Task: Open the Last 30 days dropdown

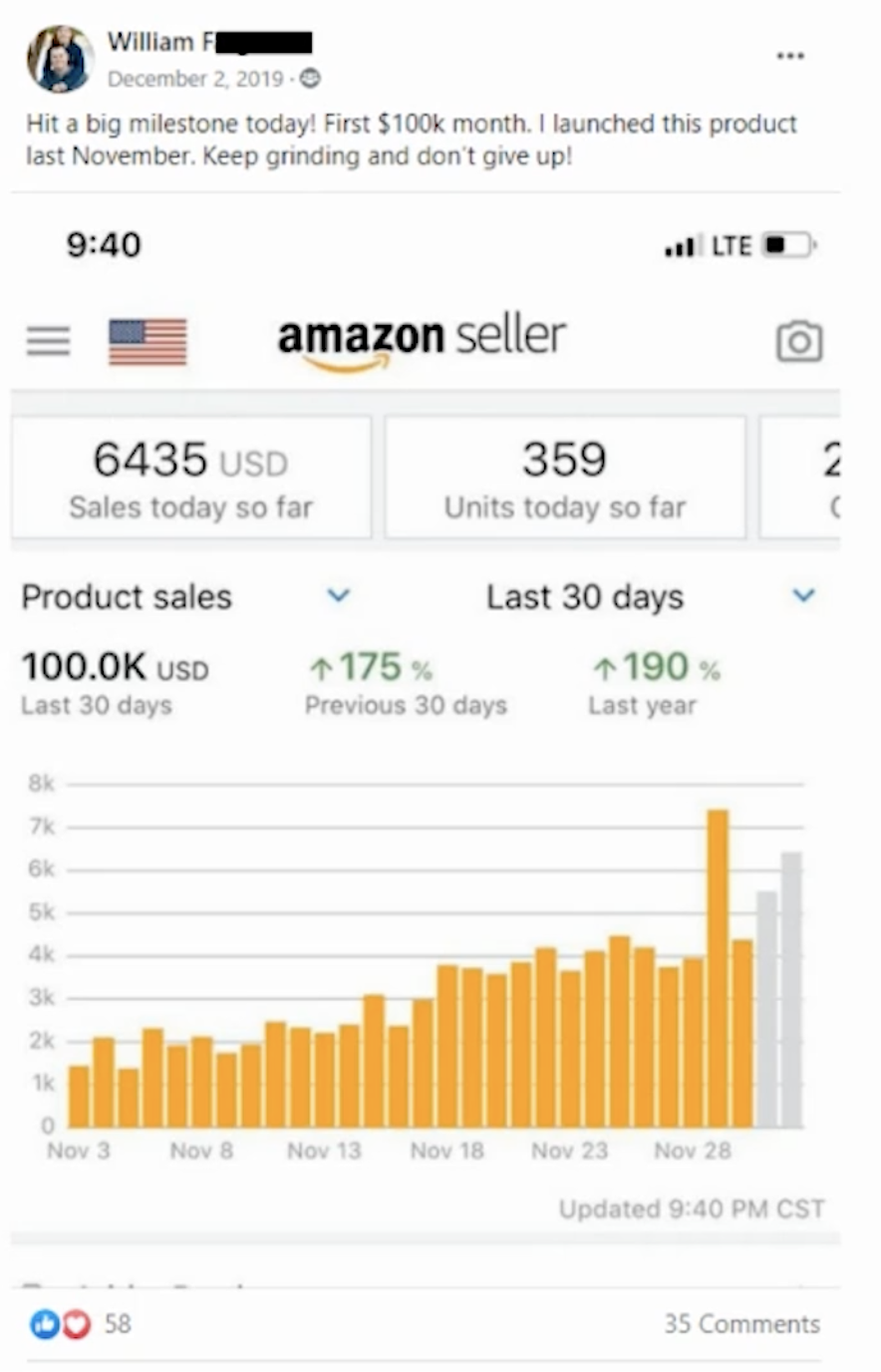Action: [x=803, y=596]
